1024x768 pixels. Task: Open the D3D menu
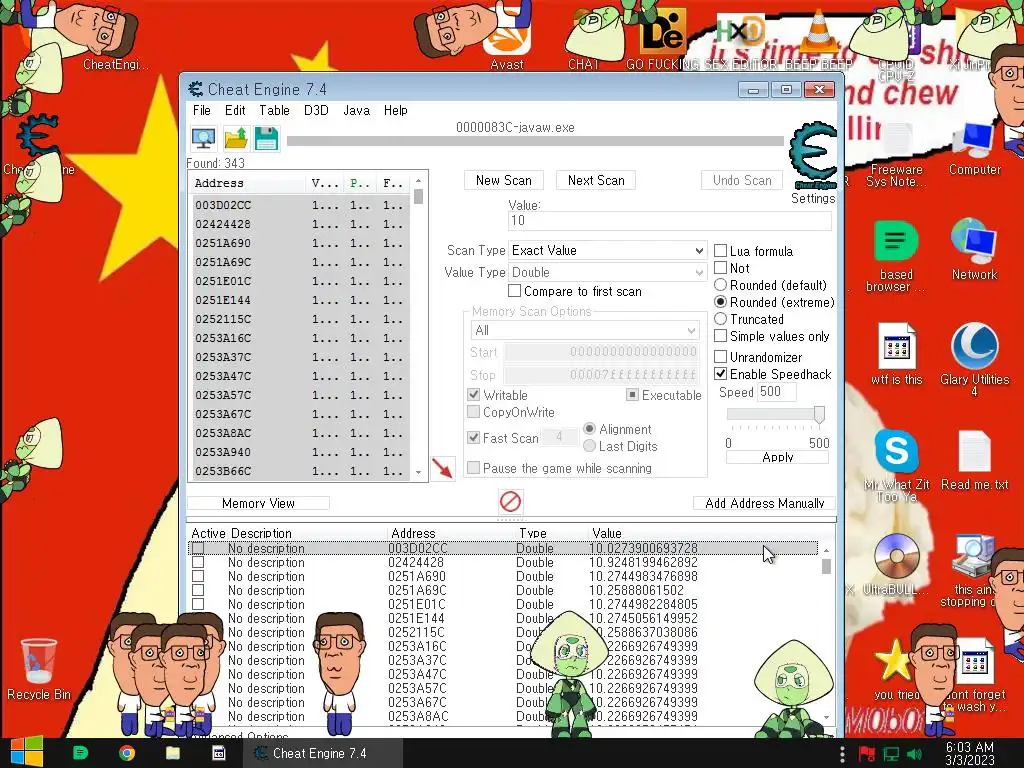tap(316, 110)
